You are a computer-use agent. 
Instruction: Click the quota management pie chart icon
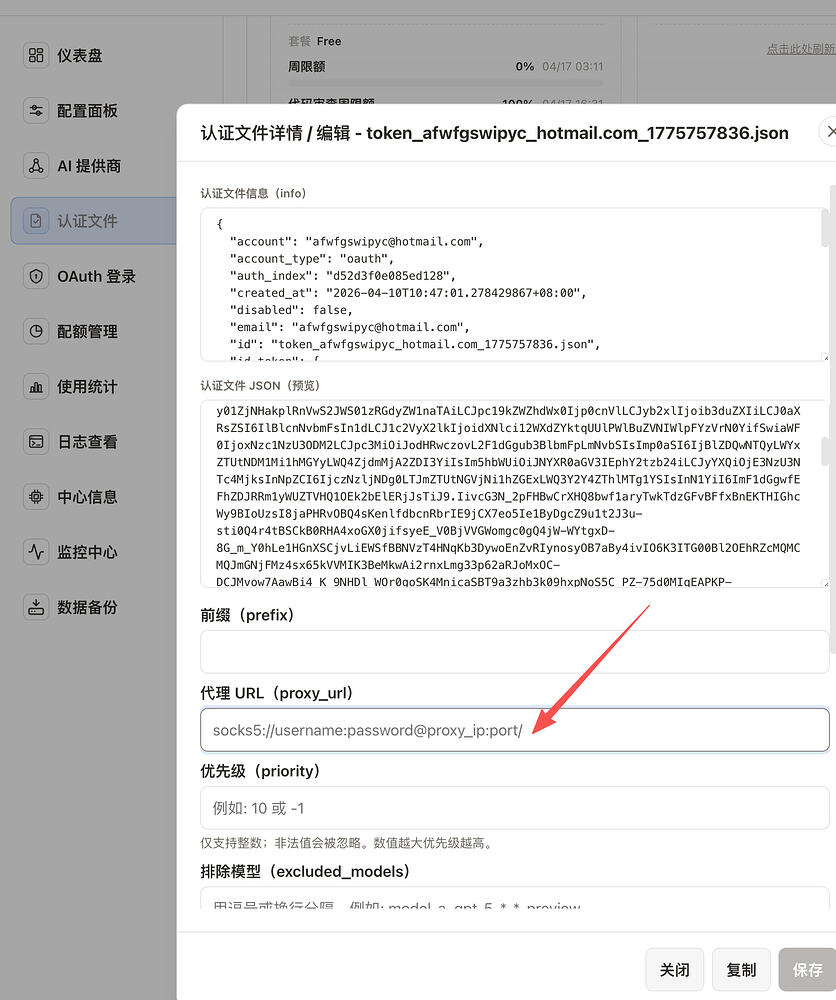[x=36, y=332]
